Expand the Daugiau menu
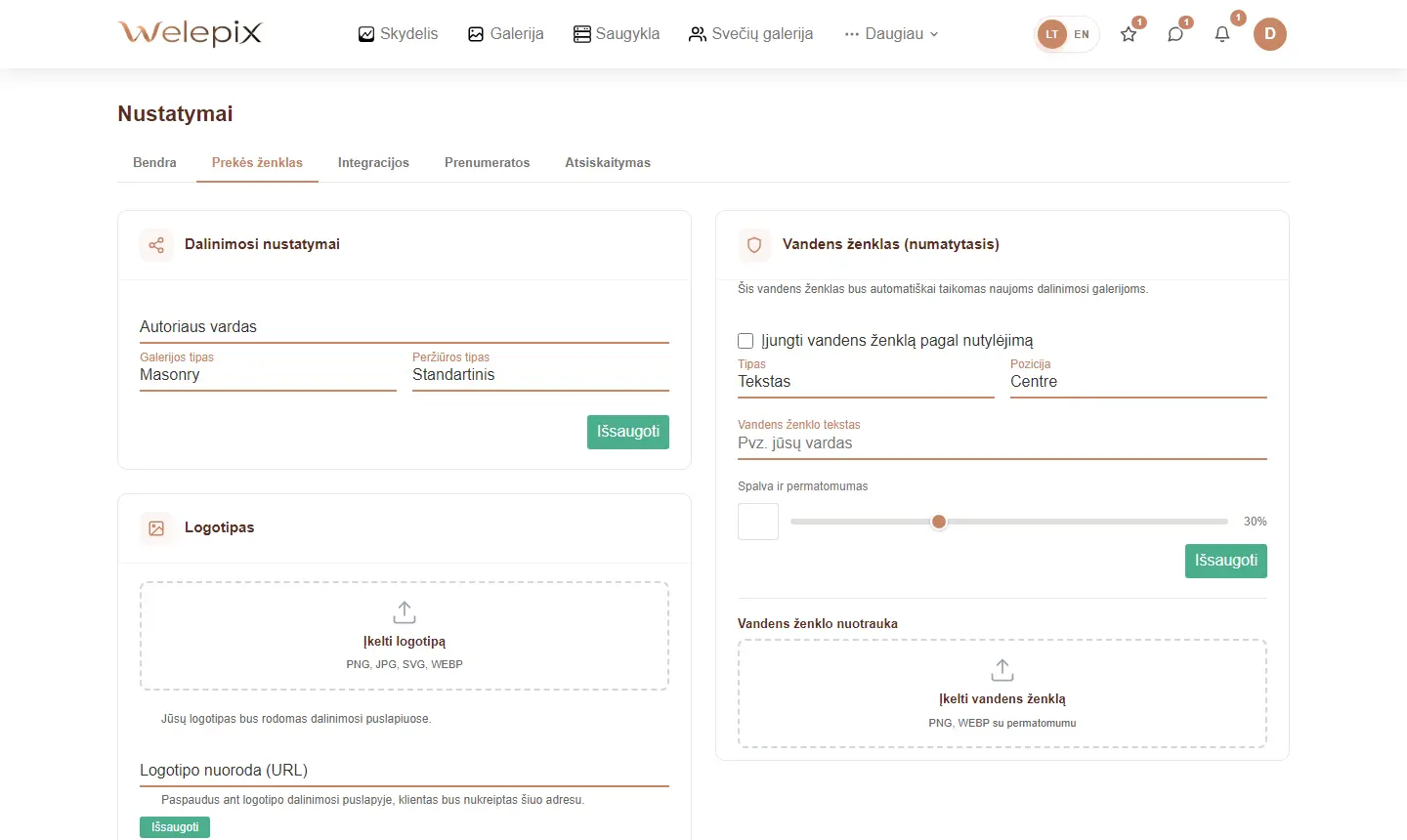Viewport: 1407px width, 840px height. [891, 34]
